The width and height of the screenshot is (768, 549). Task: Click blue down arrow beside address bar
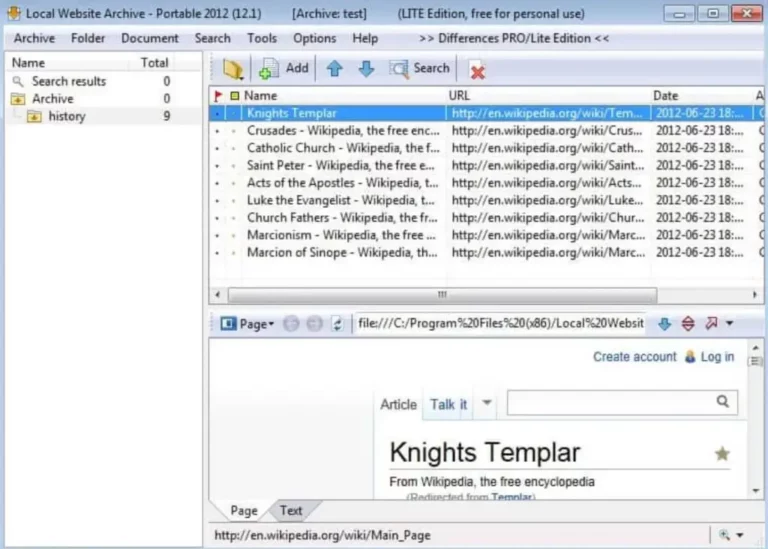pyautogui.click(x=664, y=324)
